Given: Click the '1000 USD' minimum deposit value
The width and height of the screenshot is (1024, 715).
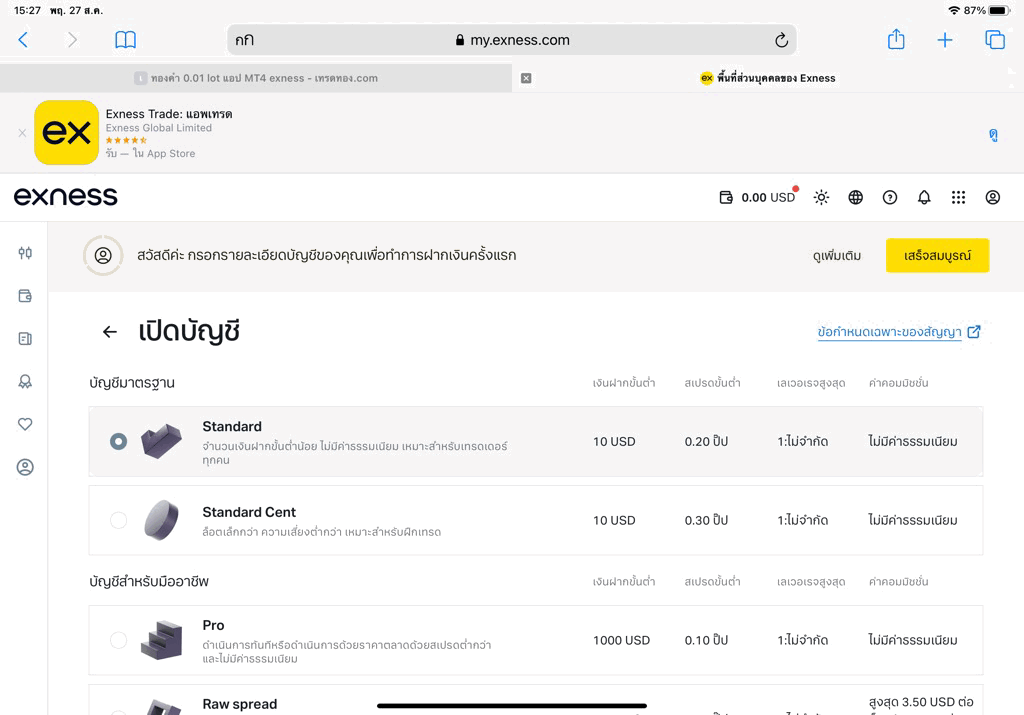Looking at the screenshot, I should (x=621, y=640).
